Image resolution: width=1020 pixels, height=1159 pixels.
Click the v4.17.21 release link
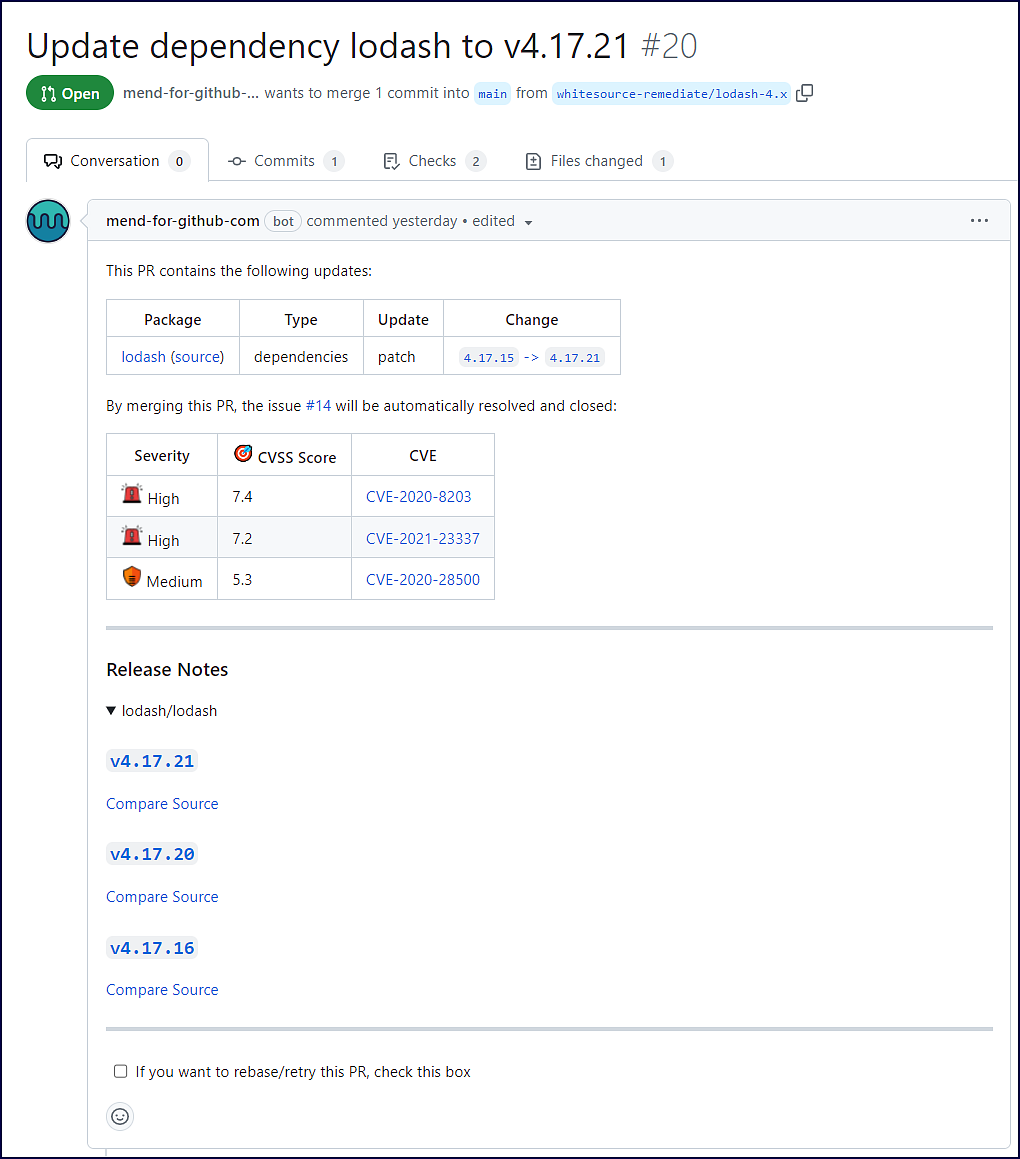(152, 761)
